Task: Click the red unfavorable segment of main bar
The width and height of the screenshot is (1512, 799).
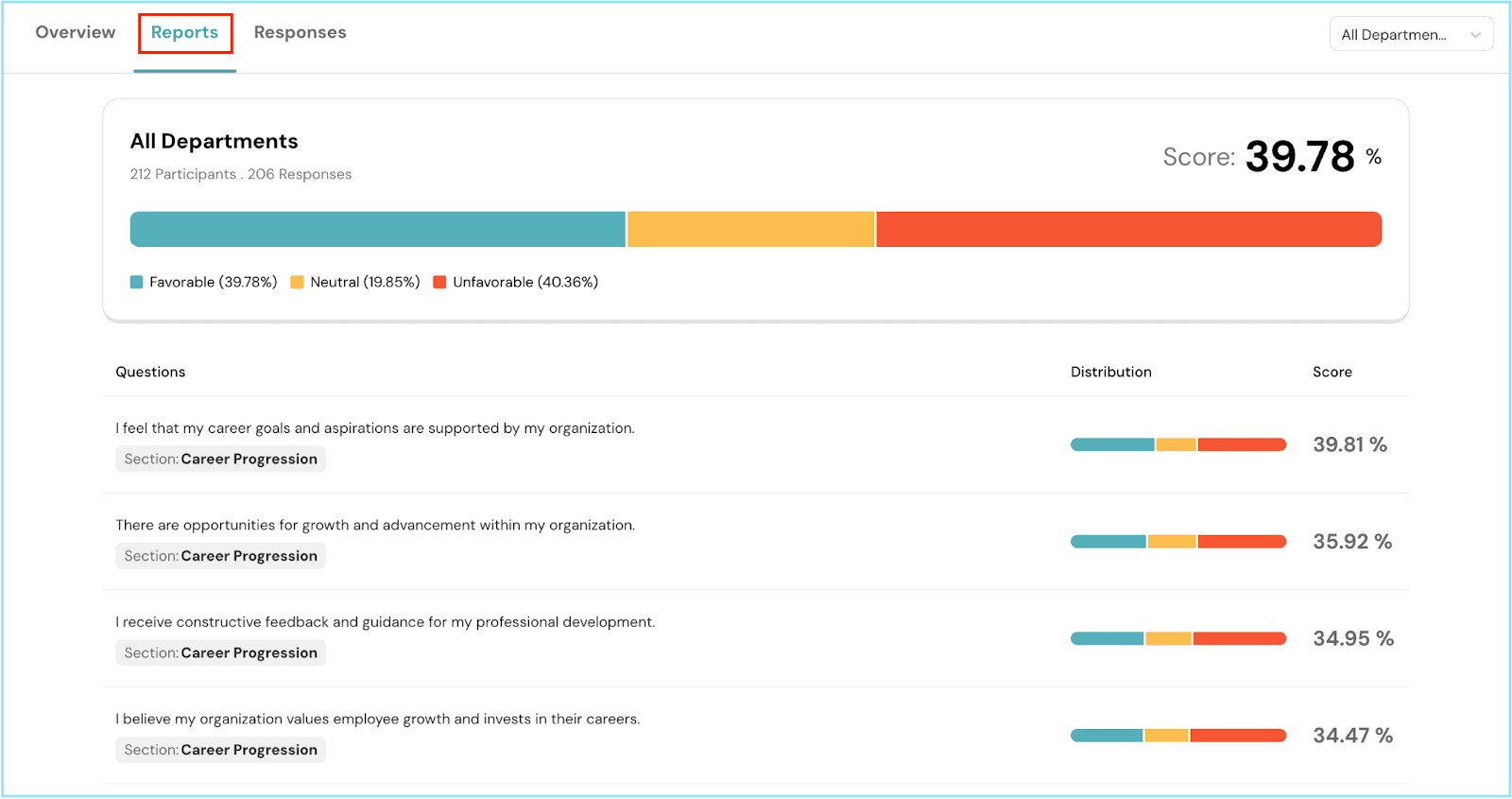Action: (1128, 230)
